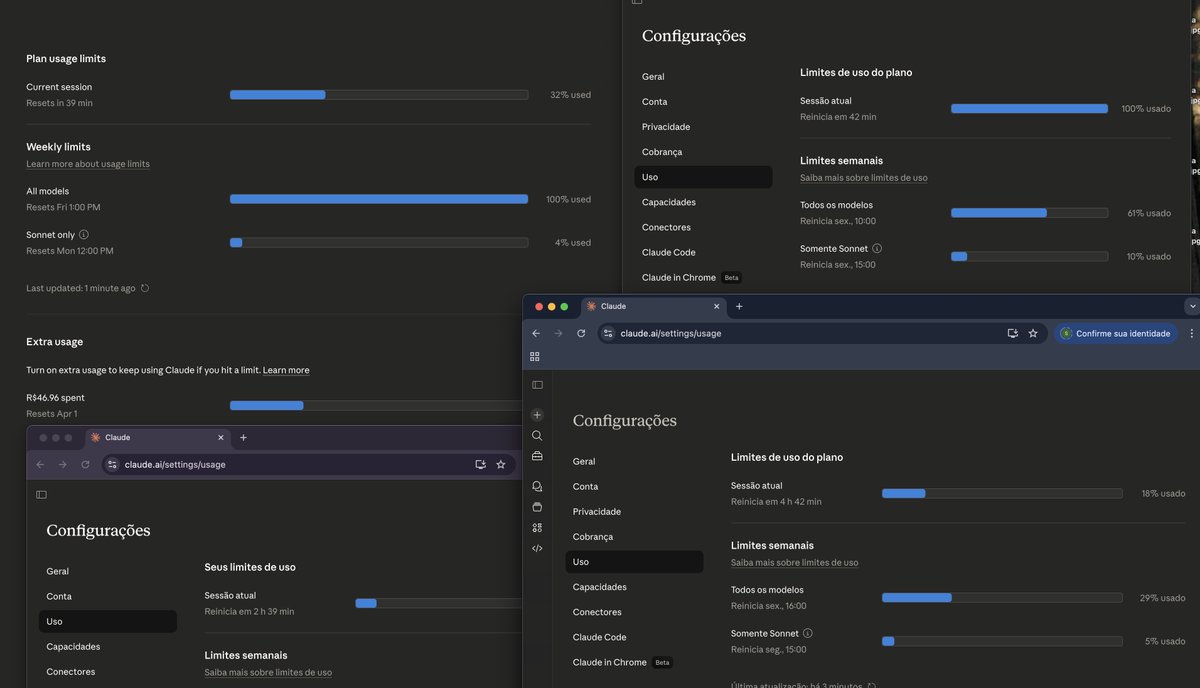
Task: Click Todos os modelos 29% usage bar
Action: coord(1002,598)
